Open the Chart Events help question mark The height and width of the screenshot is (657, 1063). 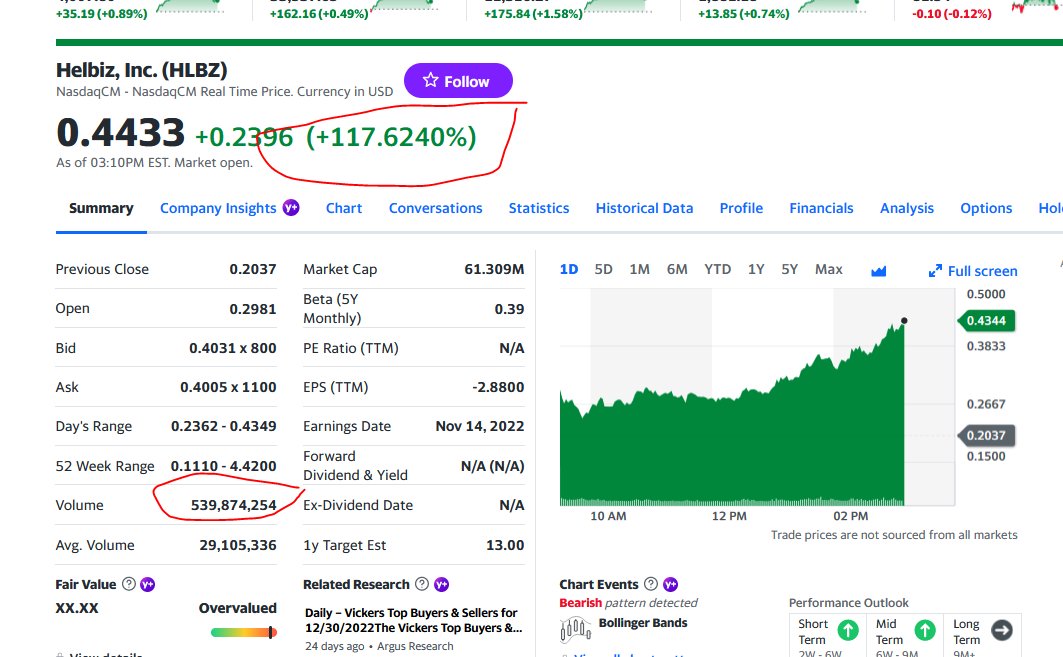(x=651, y=584)
